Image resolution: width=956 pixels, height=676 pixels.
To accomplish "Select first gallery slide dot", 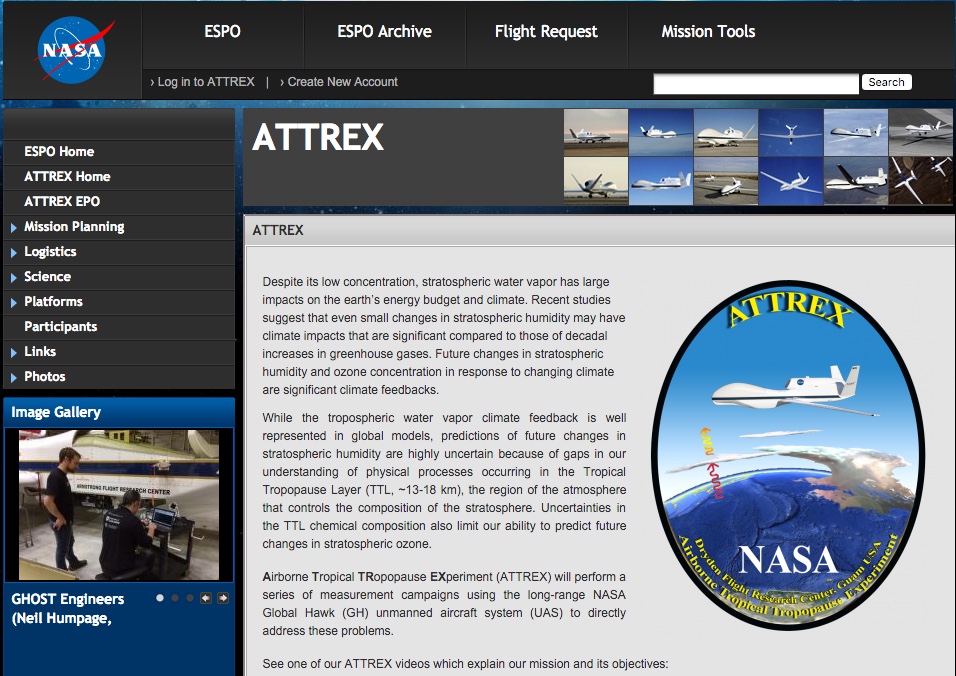I will coord(160,598).
